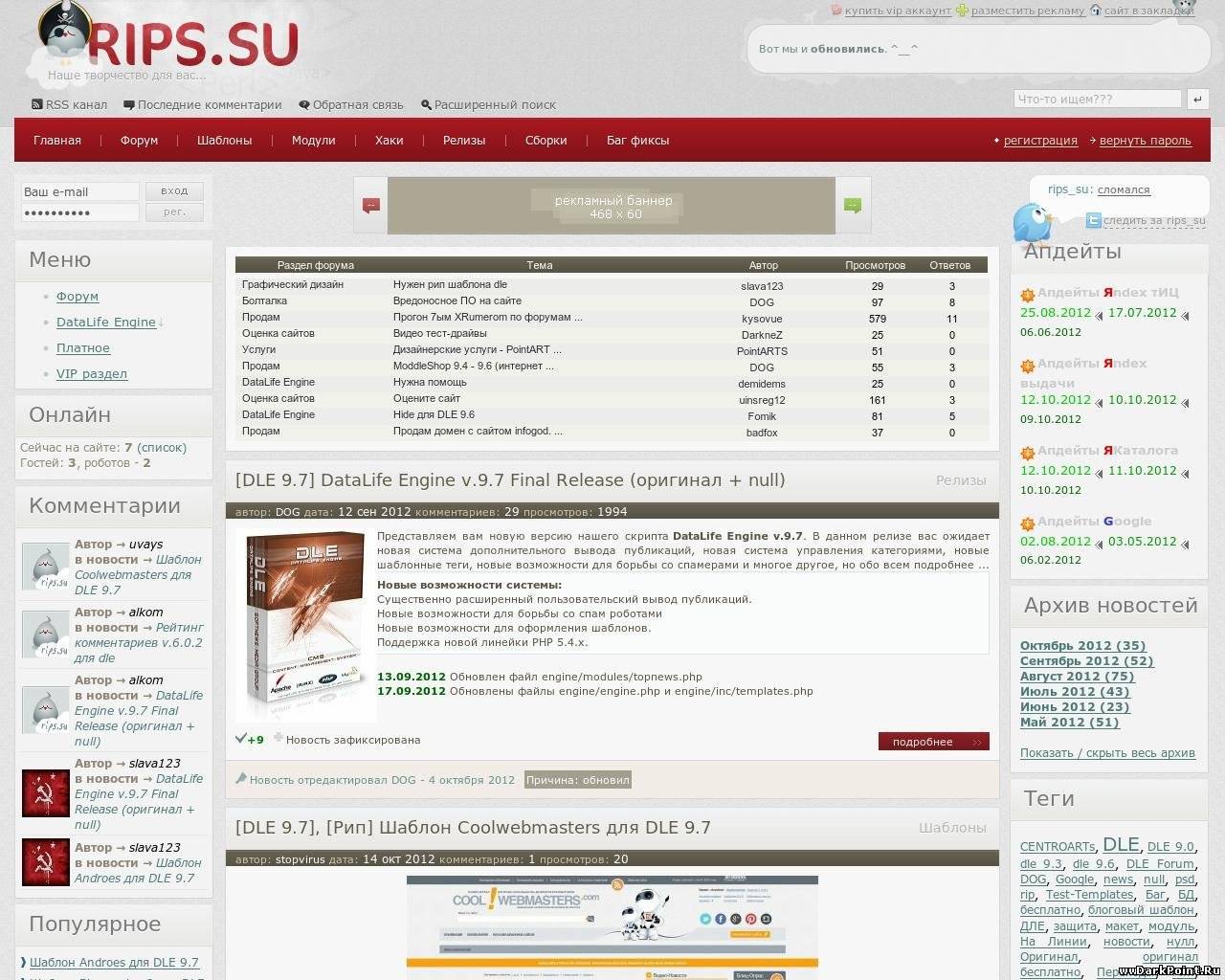1225x980 pixels.
Task: Click the рекламный баннер 468 x 60
Action: (612, 206)
